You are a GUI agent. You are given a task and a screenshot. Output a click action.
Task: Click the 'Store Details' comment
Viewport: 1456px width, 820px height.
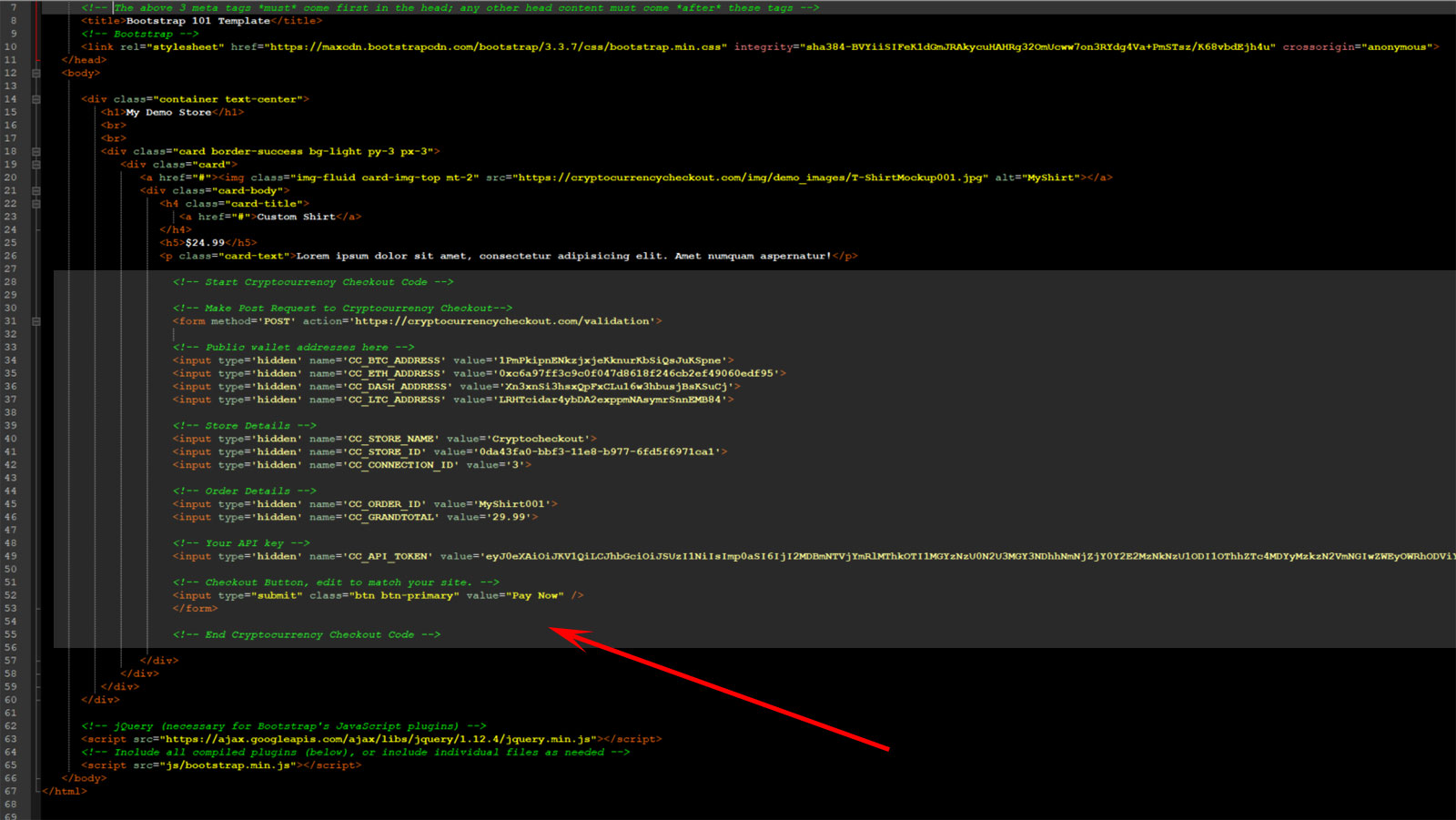(x=245, y=426)
